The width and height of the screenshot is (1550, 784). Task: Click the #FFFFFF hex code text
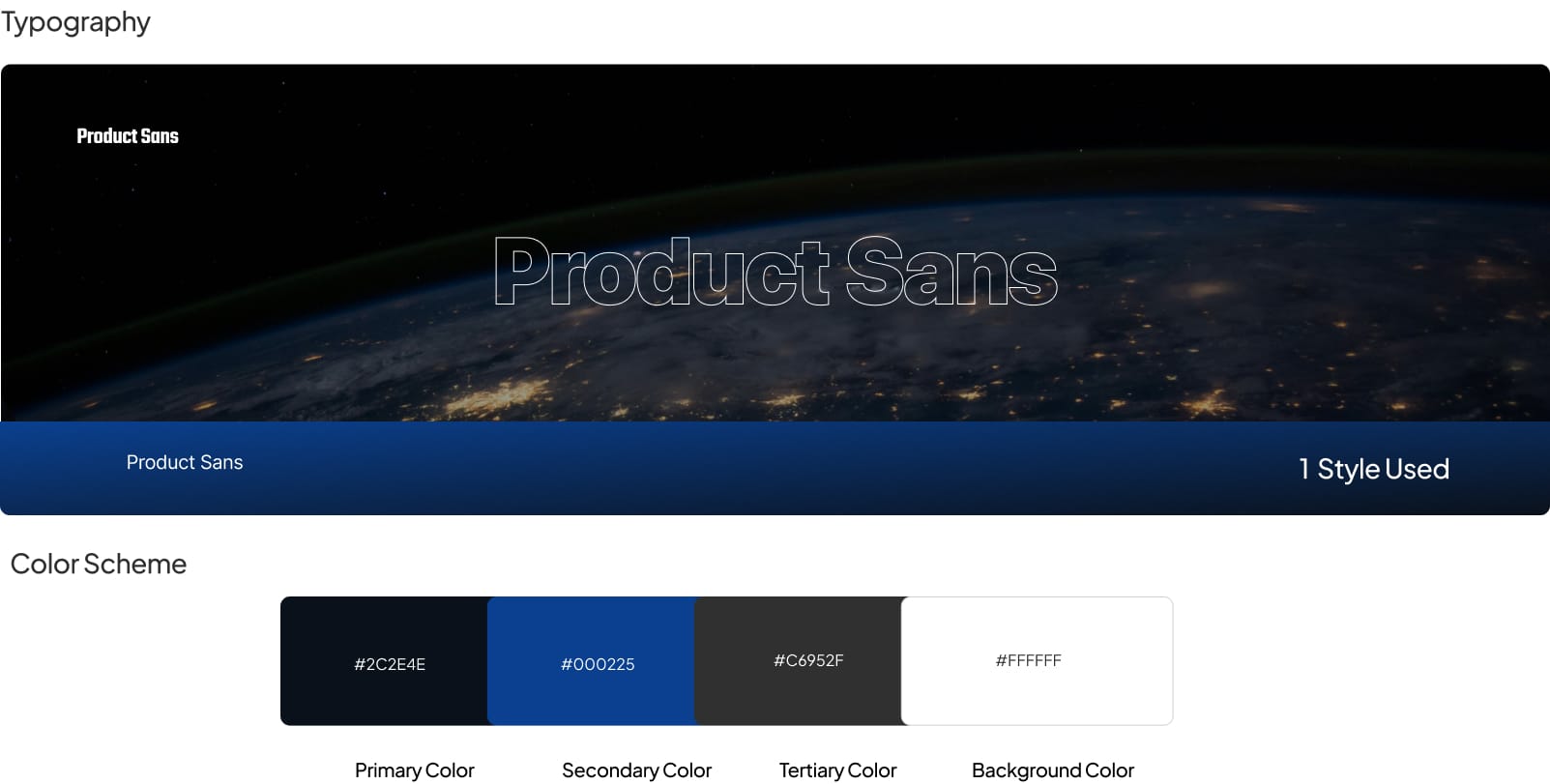pyautogui.click(x=1029, y=660)
